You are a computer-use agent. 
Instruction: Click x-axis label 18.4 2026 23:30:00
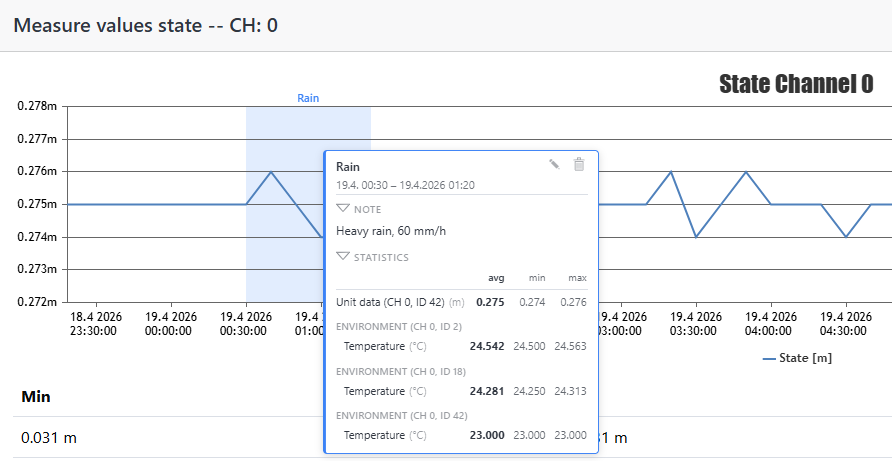tap(96, 323)
